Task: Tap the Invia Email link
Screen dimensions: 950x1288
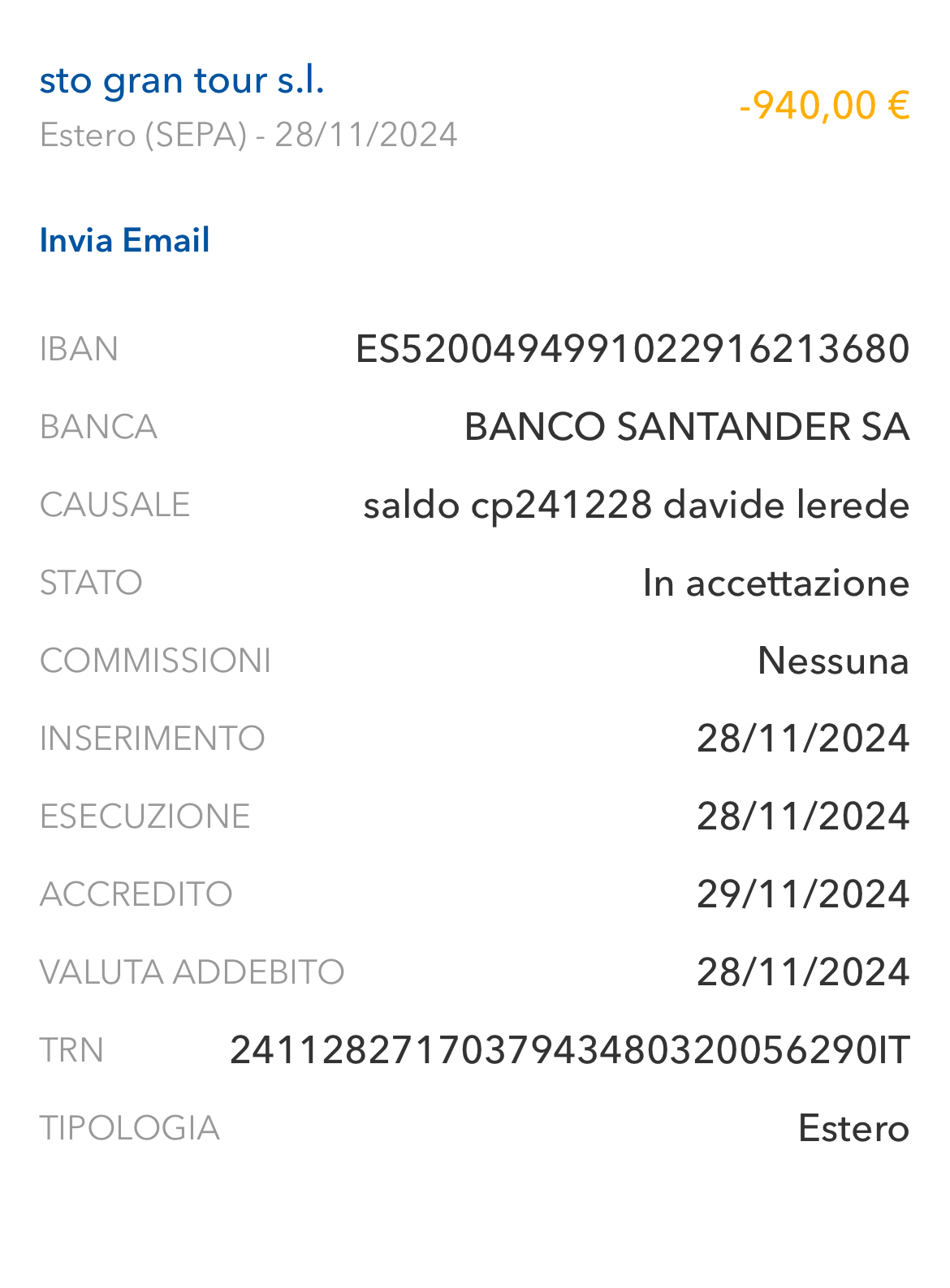Action: tap(124, 240)
